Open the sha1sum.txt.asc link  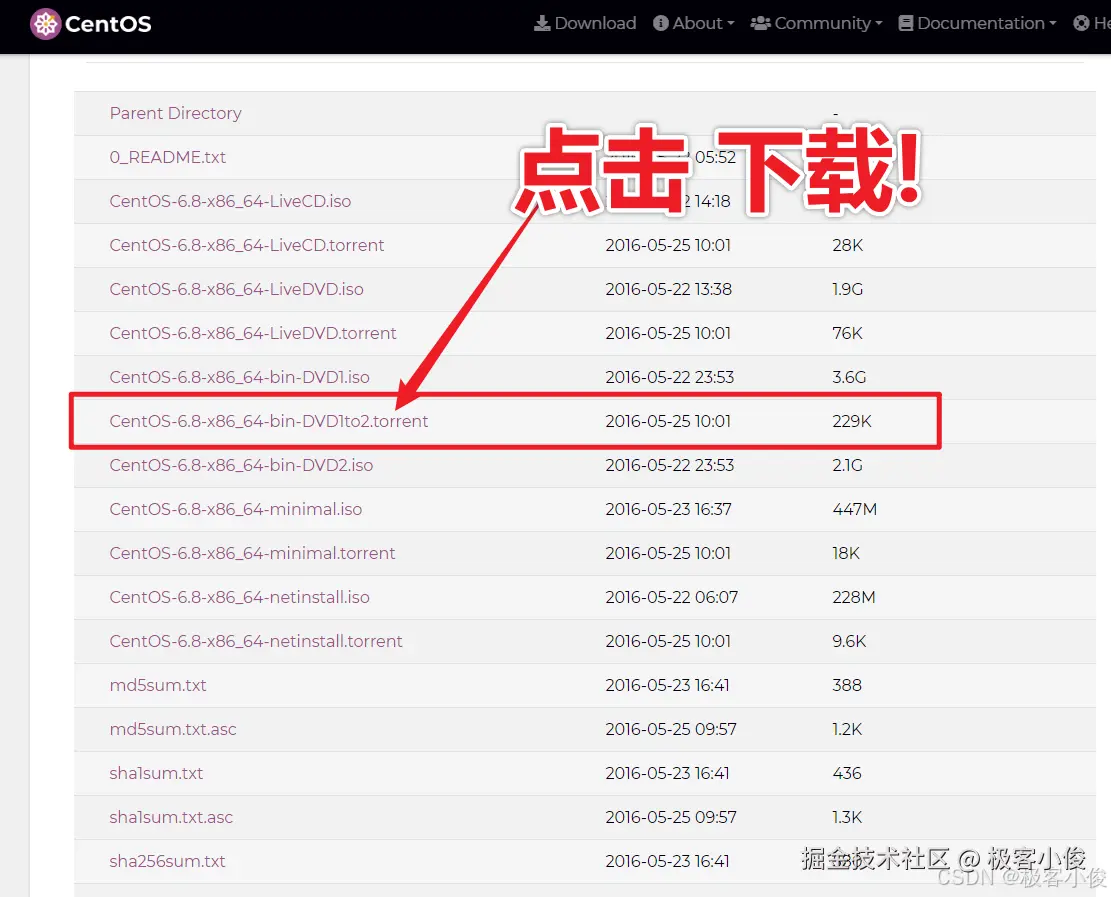tap(171, 817)
